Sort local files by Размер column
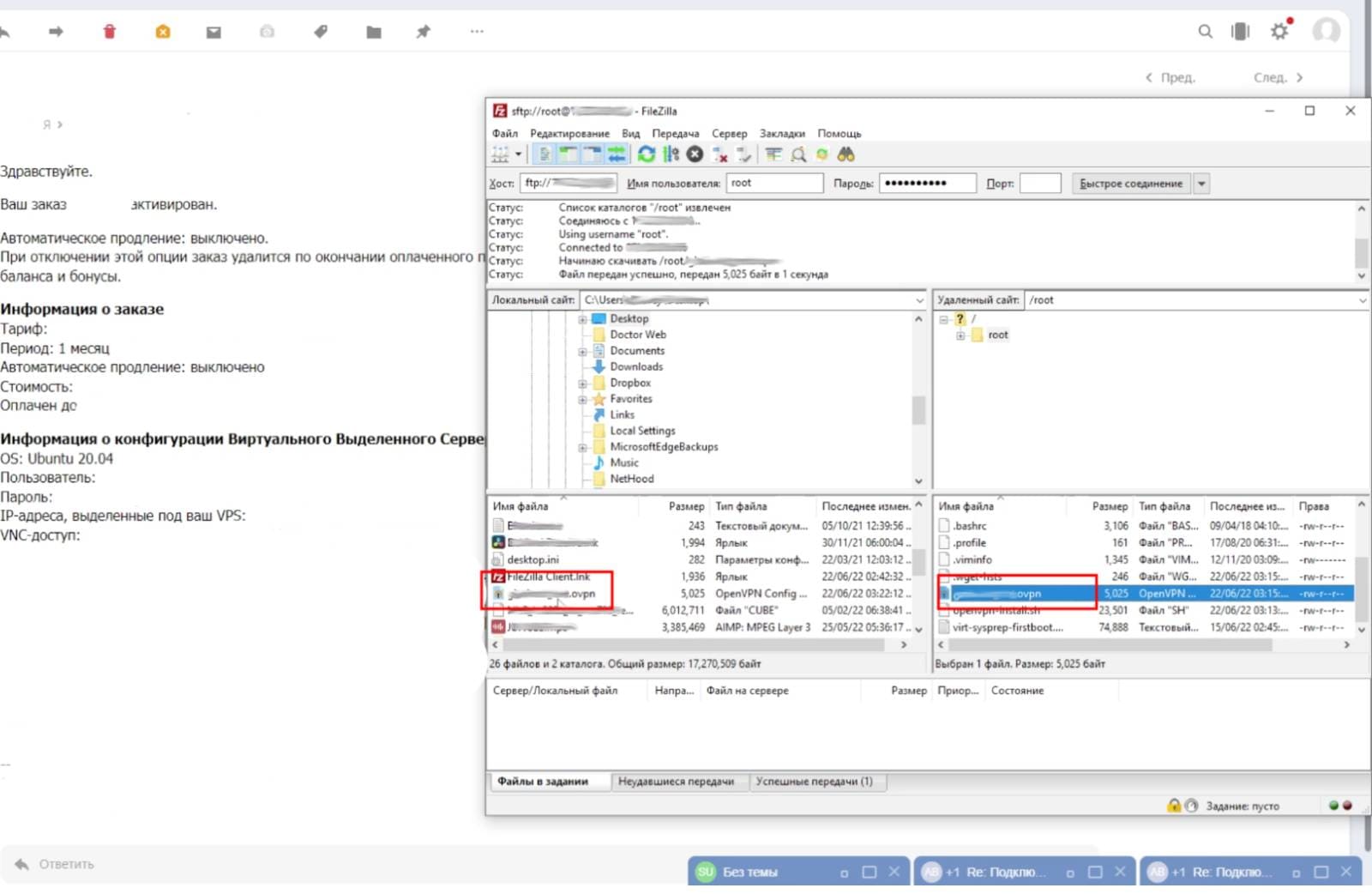Screen dimensions: 1372x894 685,506
